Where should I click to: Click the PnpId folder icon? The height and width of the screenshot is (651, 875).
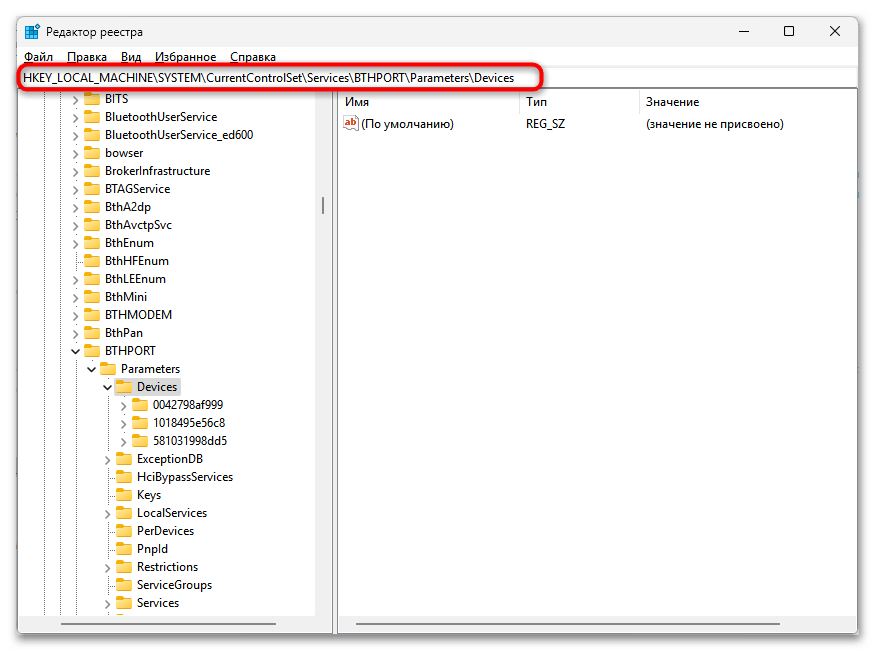click(123, 549)
